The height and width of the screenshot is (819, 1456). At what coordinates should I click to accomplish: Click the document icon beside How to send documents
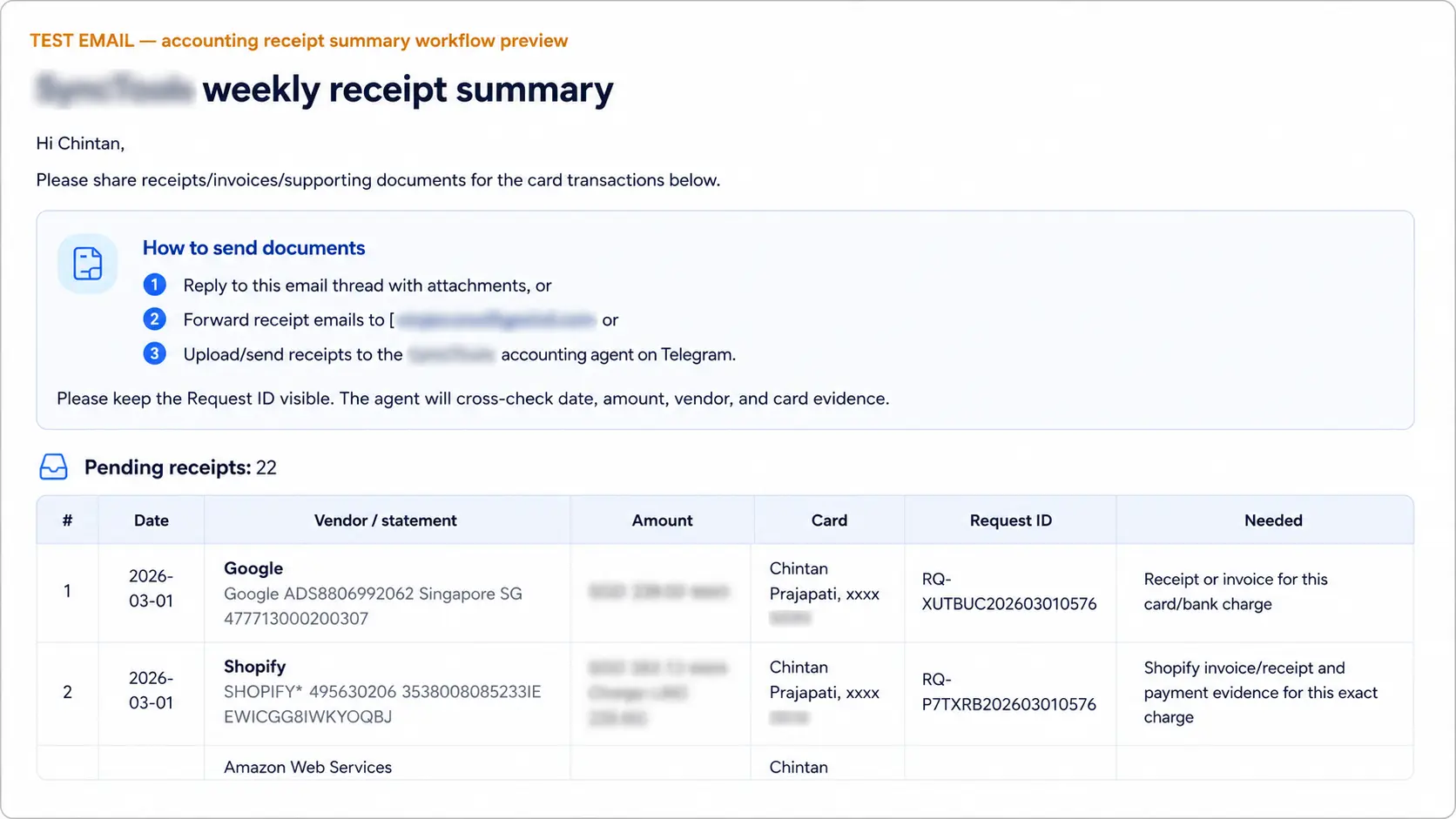87,264
